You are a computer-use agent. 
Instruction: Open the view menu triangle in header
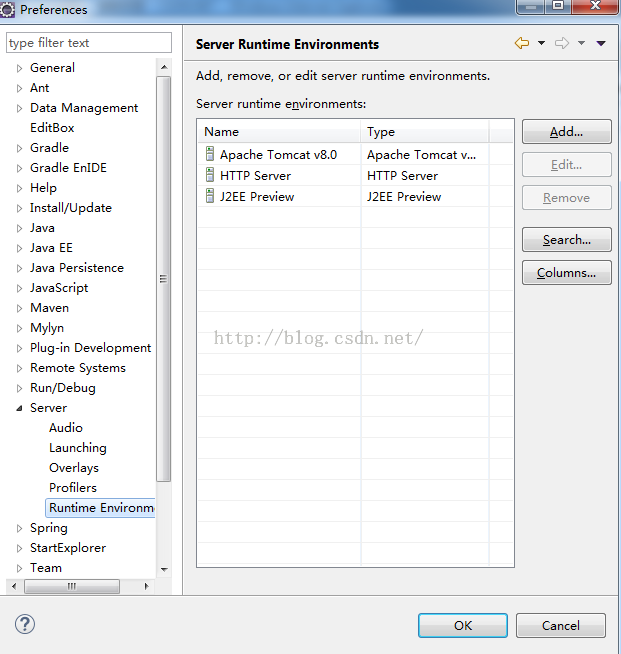pyautogui.click(x=601, y=44)
